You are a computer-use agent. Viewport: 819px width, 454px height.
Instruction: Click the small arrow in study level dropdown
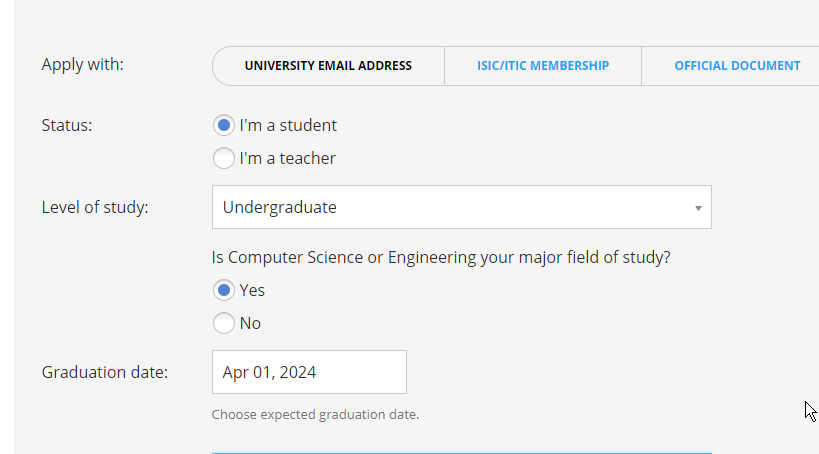(698, 208)
